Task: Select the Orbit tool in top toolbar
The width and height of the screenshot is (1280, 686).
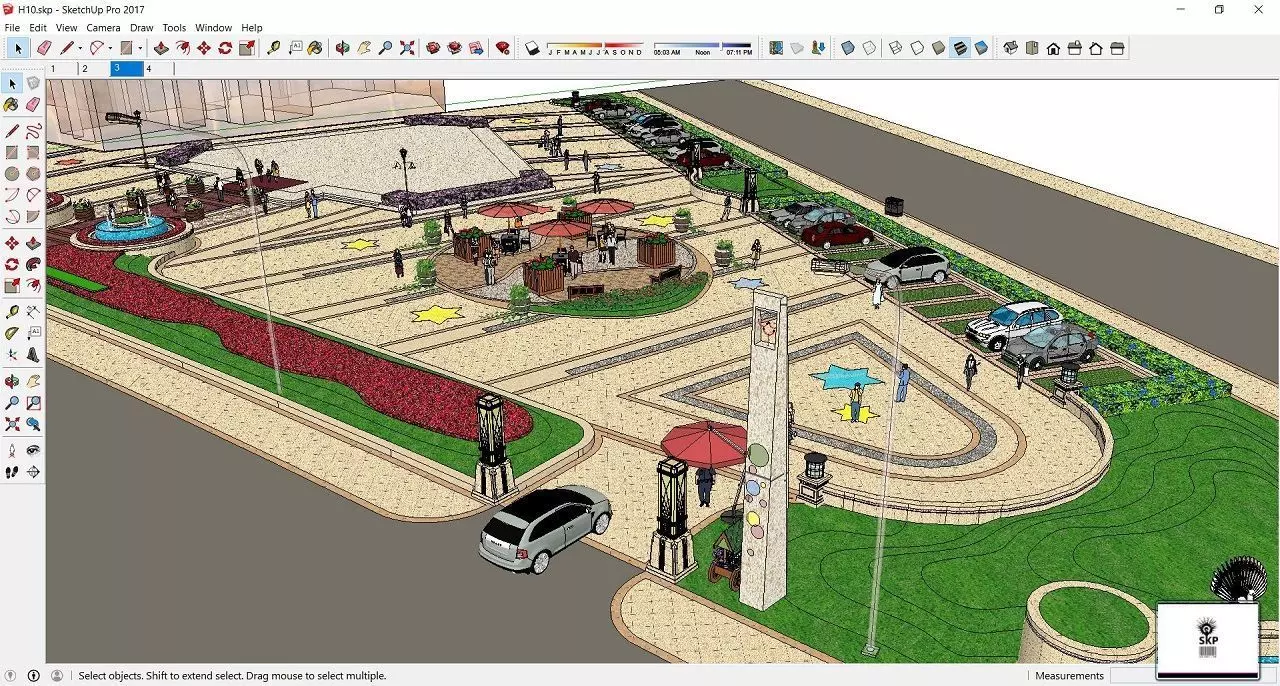Action: coord(342,48)
